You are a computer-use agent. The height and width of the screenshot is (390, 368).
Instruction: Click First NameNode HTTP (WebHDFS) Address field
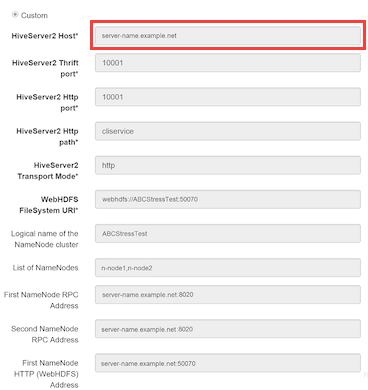click(228, 363)
